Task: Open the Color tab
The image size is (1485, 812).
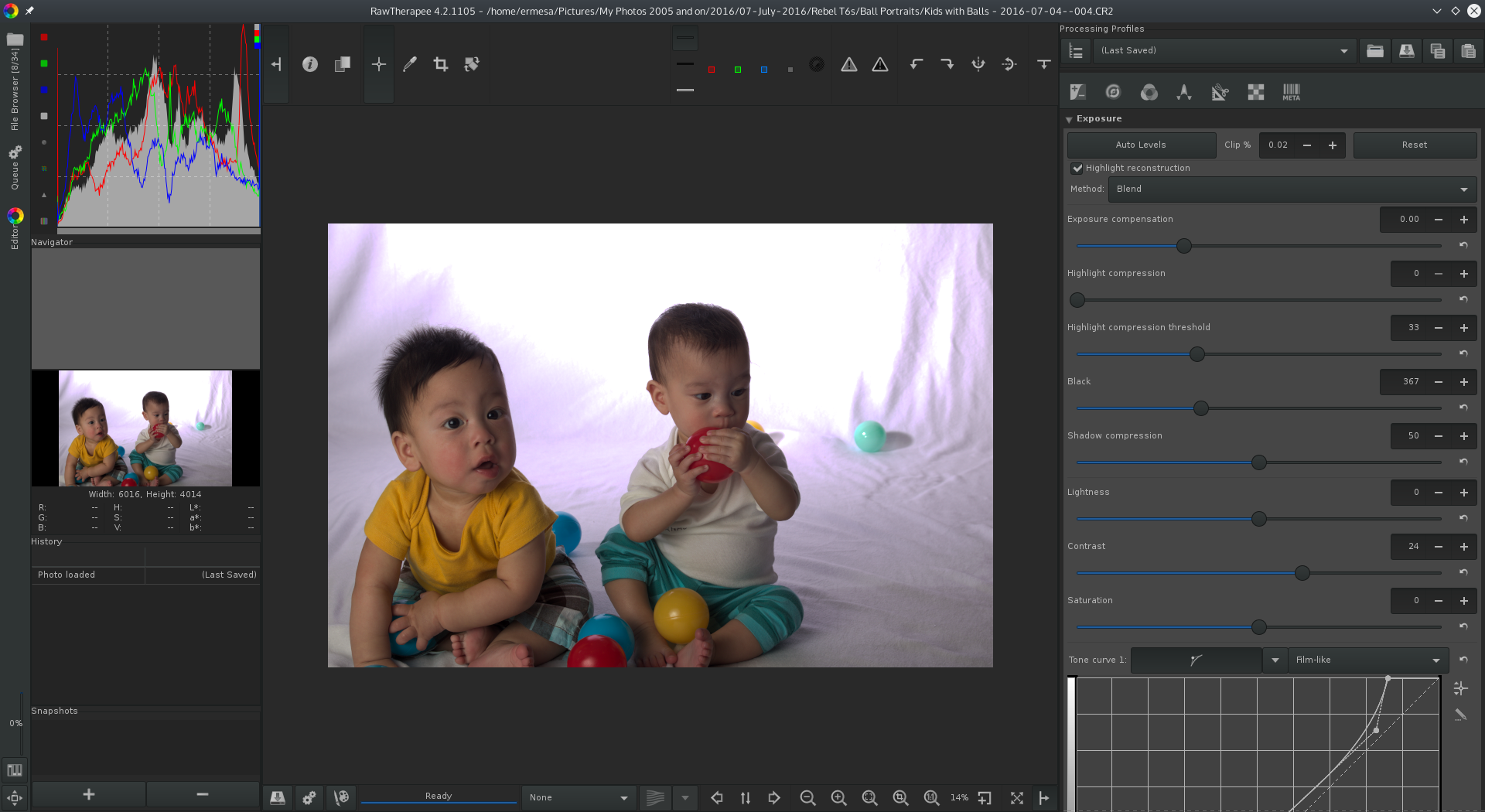Action: pos(1149,92)
